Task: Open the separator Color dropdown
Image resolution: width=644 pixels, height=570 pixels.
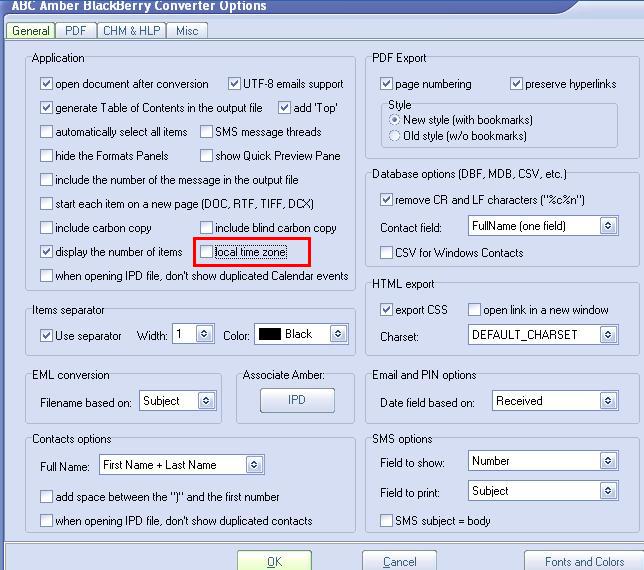Action: tap(338, 334)
